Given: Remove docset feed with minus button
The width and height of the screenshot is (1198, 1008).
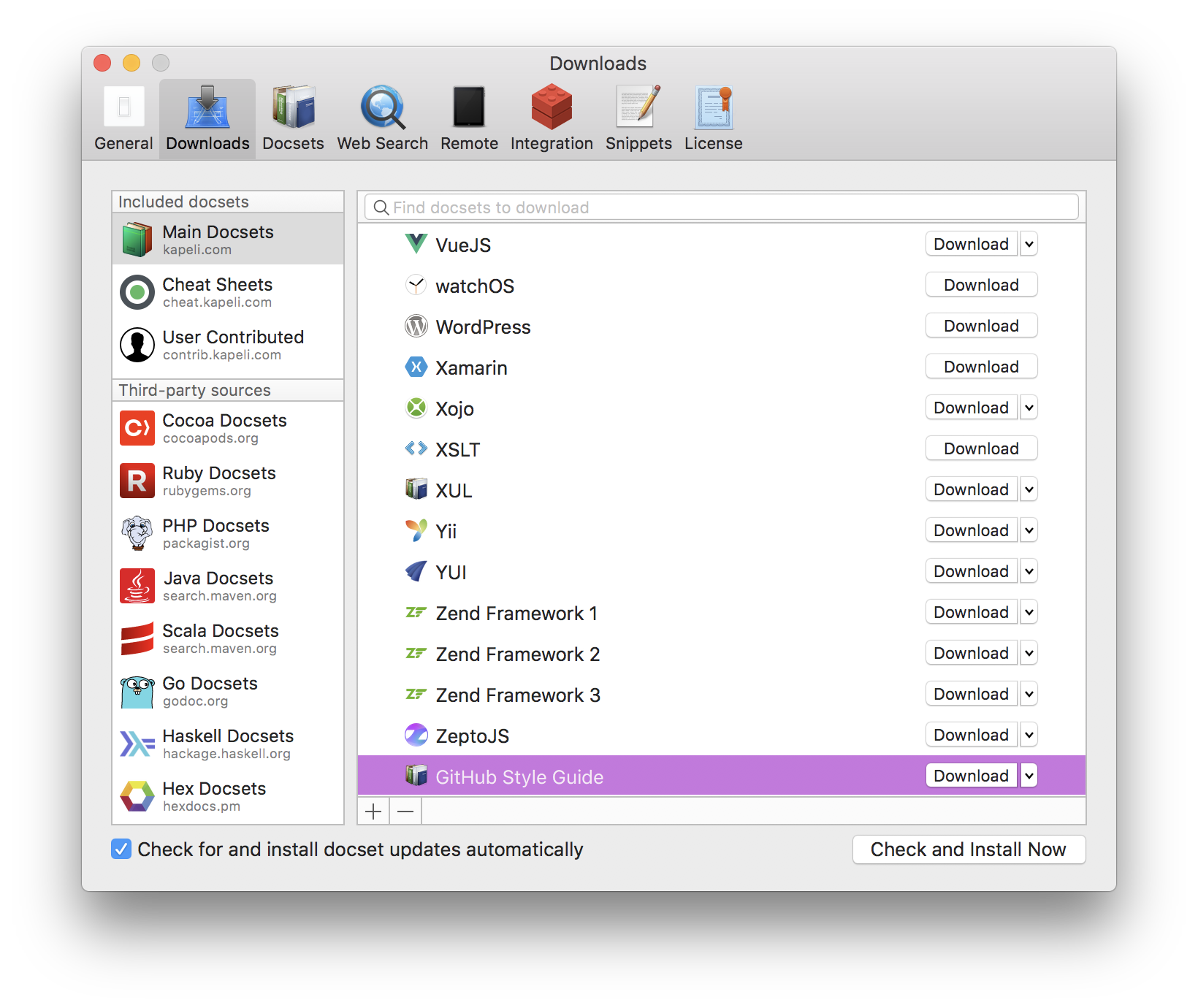Looking at the screenshot, I should 405,812.
